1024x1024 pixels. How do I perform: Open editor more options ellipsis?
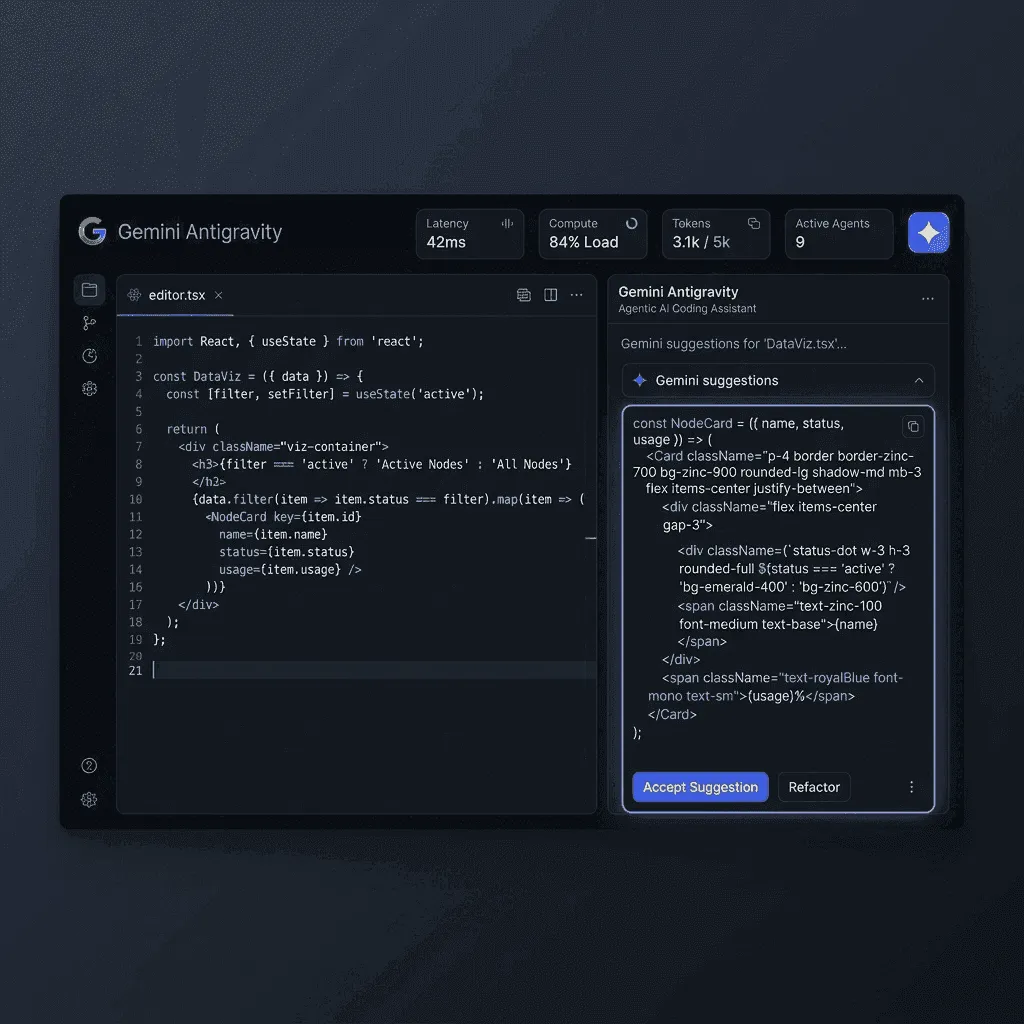577,295
